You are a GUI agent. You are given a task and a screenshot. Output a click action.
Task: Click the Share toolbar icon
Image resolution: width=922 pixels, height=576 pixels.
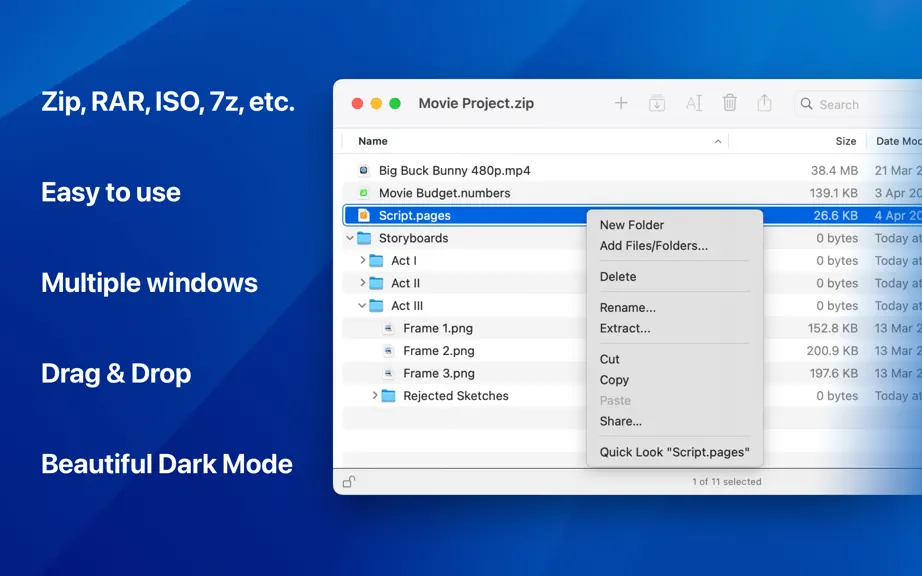764,103
